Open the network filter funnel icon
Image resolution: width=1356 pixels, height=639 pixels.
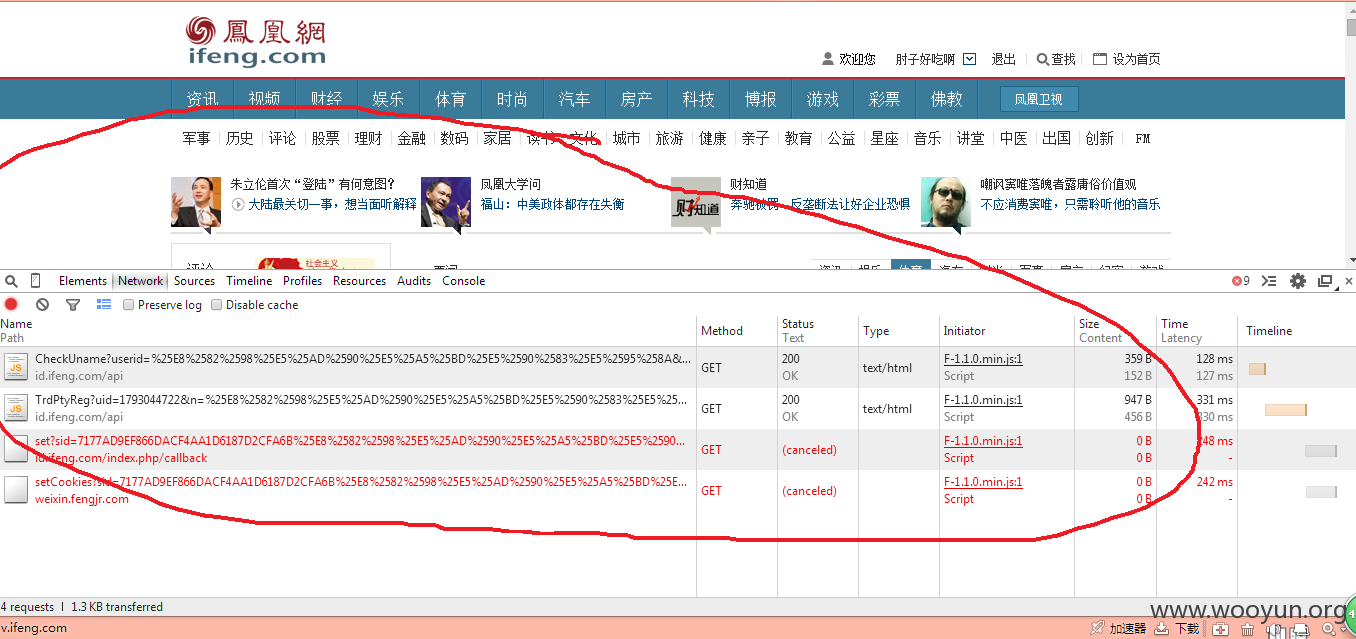coord(73,305)
